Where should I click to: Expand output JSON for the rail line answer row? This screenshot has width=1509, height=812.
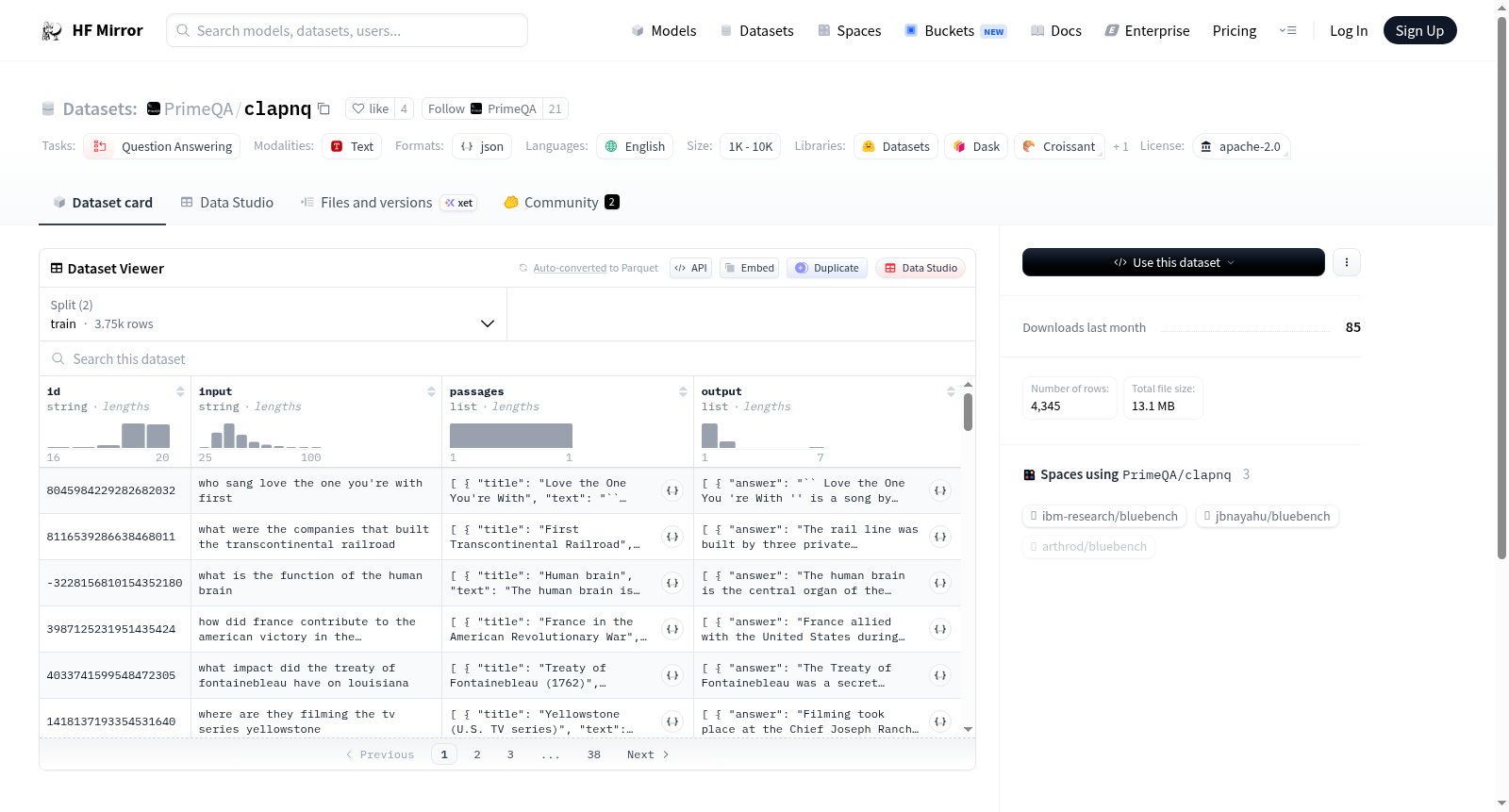click(x=940, y=537)
